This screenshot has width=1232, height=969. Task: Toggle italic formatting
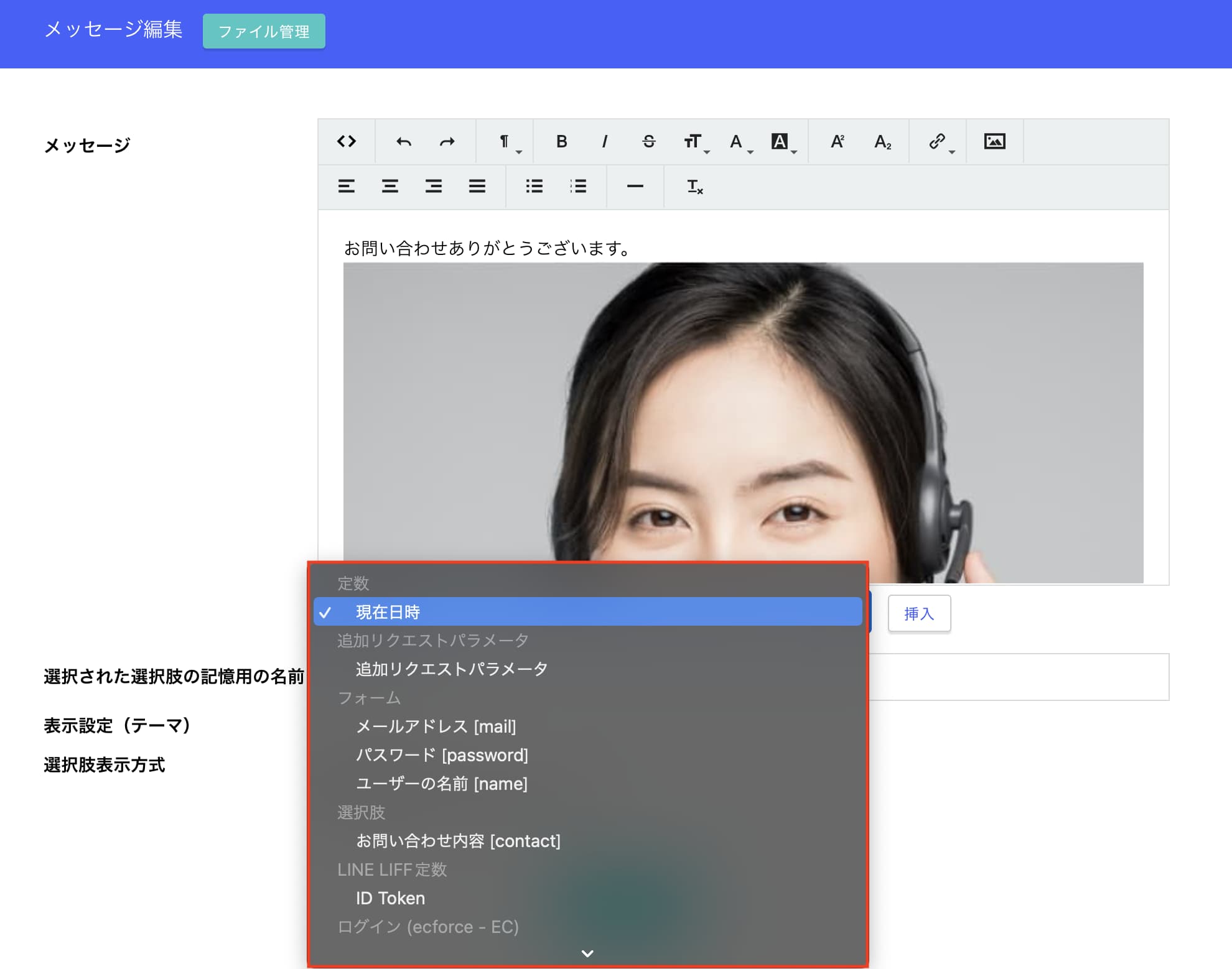click(x=605, y=142)
